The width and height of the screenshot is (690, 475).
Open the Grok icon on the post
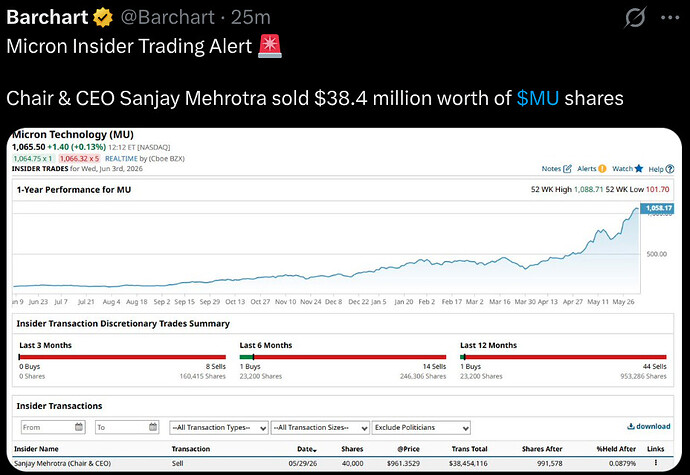click(x=635, y=18)
